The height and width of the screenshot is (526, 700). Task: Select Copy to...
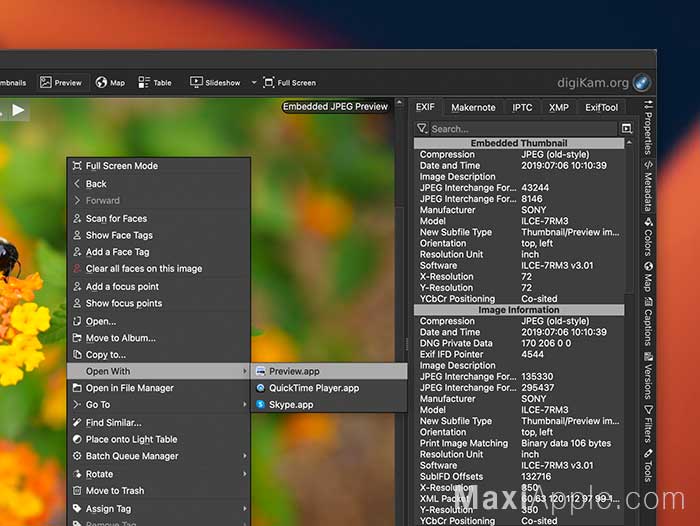tap(158, 355)
